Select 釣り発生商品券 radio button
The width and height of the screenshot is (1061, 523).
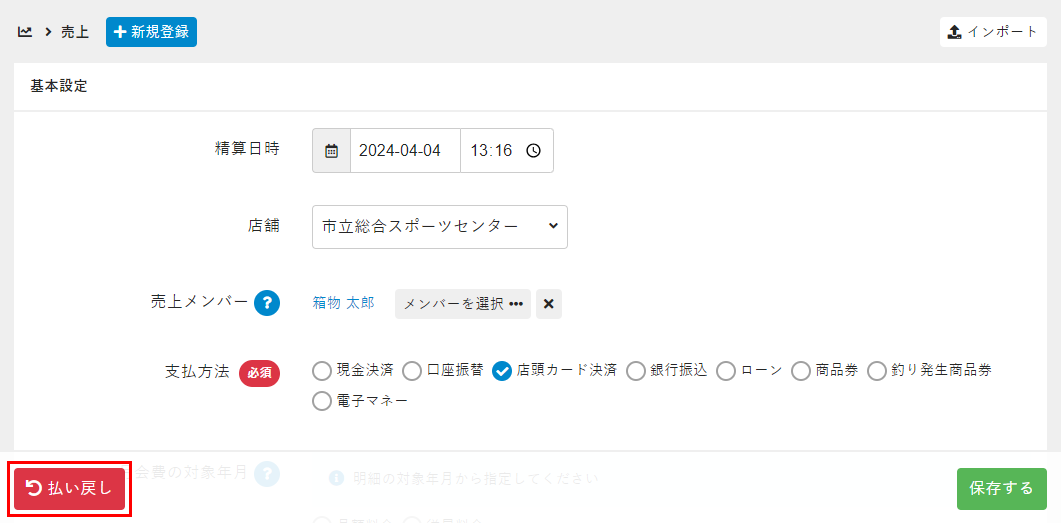tap(876, 371)
